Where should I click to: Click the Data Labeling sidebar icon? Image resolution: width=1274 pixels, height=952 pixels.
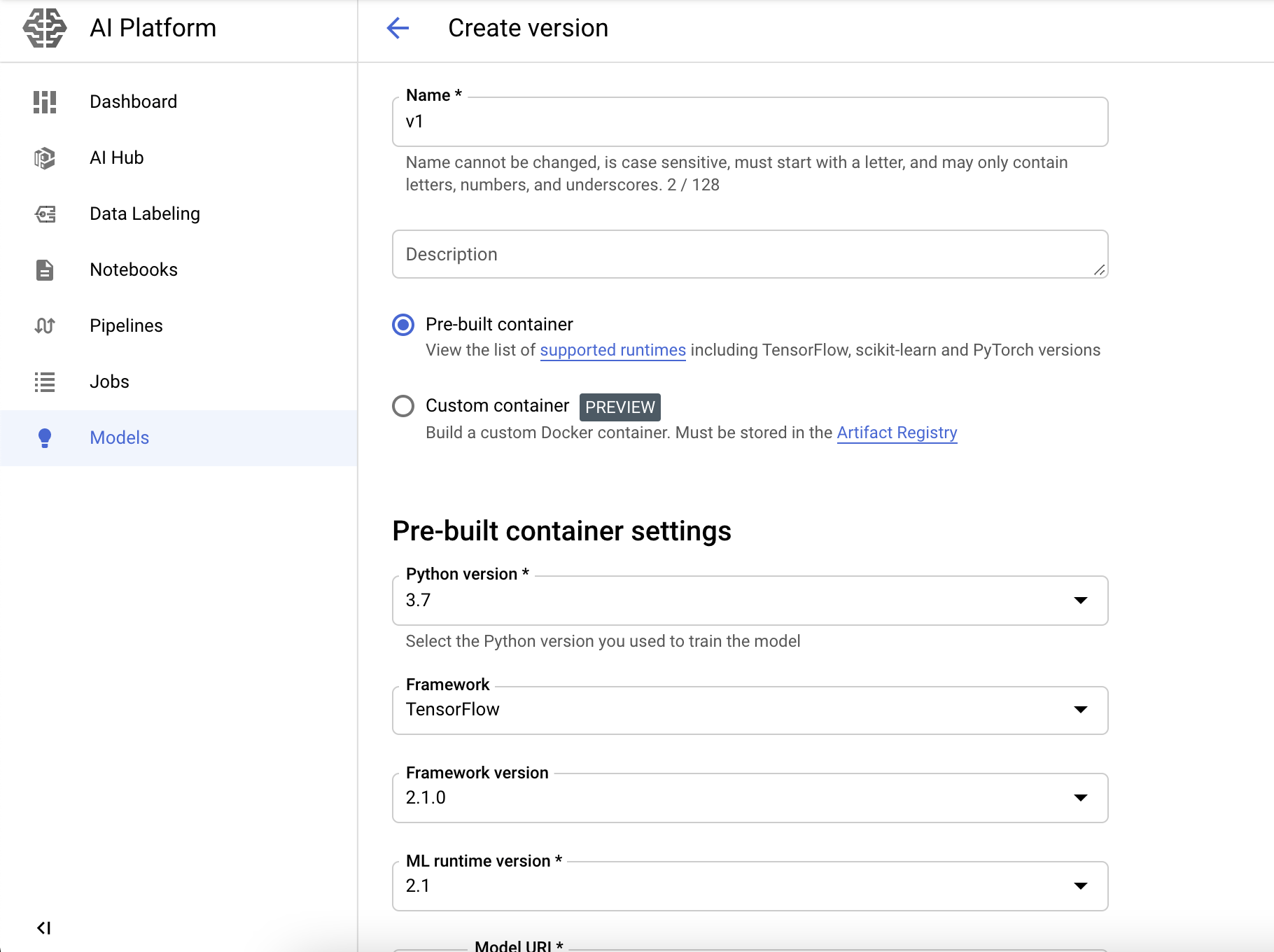45,214
